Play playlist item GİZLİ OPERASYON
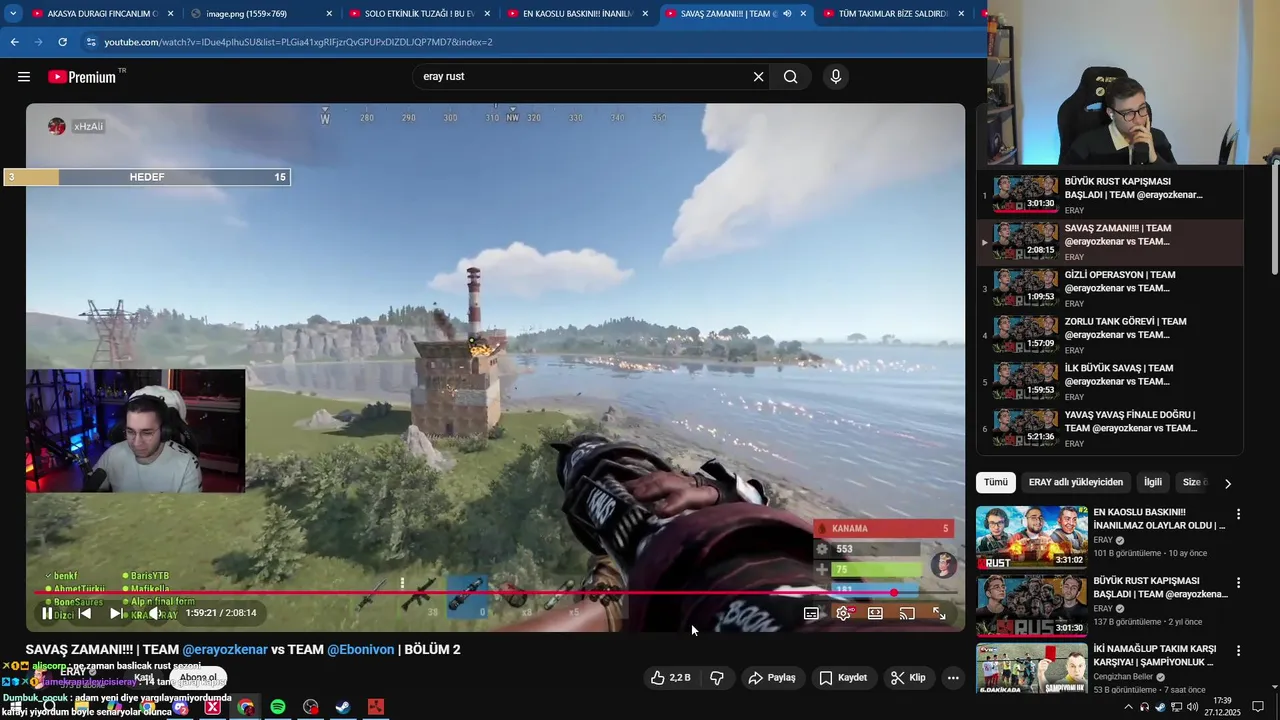The image size is (1280, 720). tap(1110, 288)
